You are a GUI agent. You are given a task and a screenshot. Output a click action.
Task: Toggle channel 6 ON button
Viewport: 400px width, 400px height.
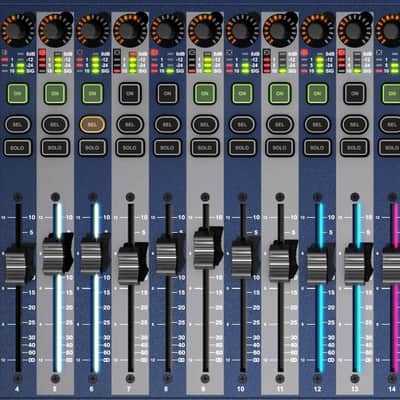pyautogui.click(x=92, y=94)
